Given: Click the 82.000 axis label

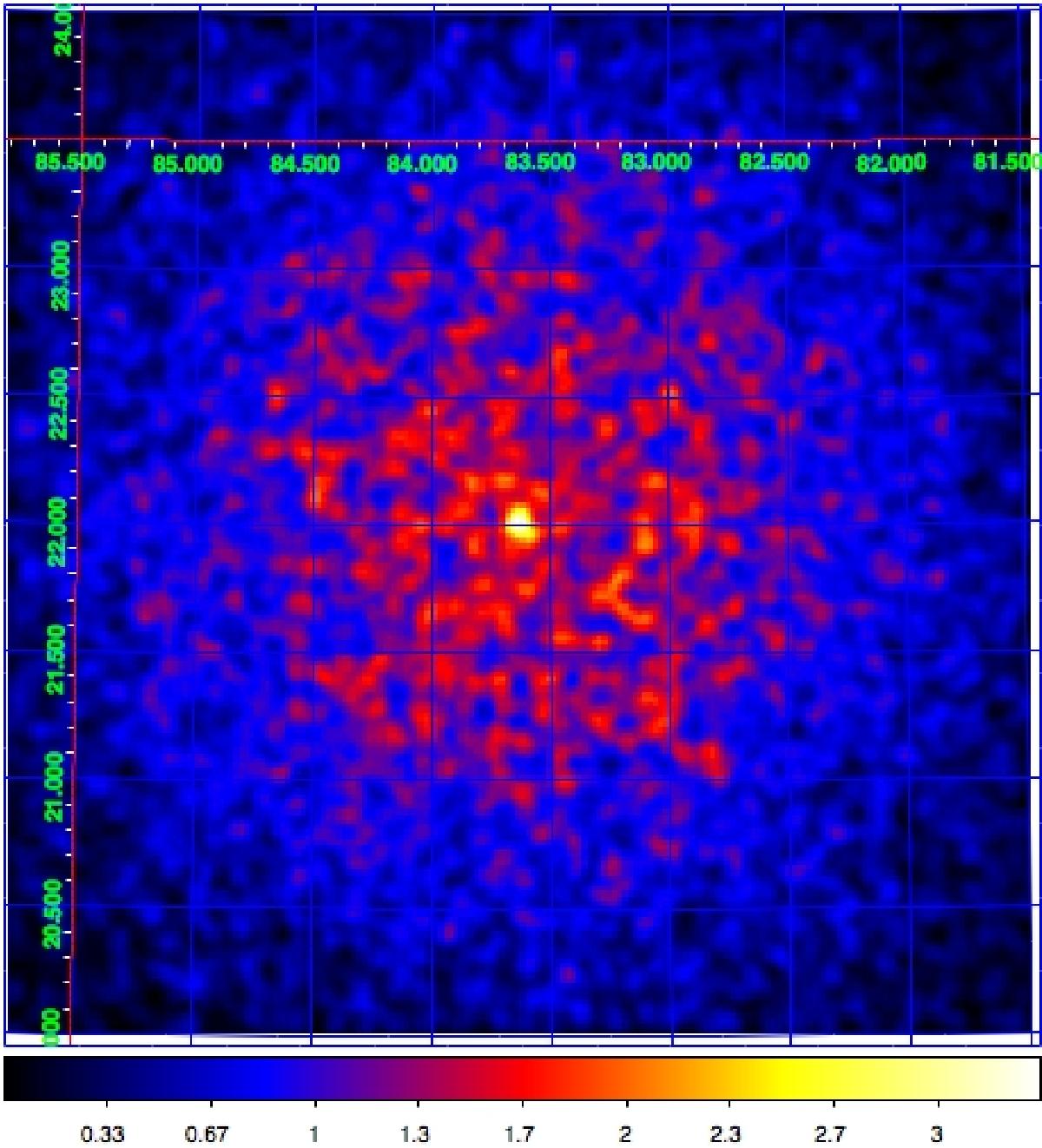Looking at the screenshot, I should pyautogui.click(x=891, y=163).
